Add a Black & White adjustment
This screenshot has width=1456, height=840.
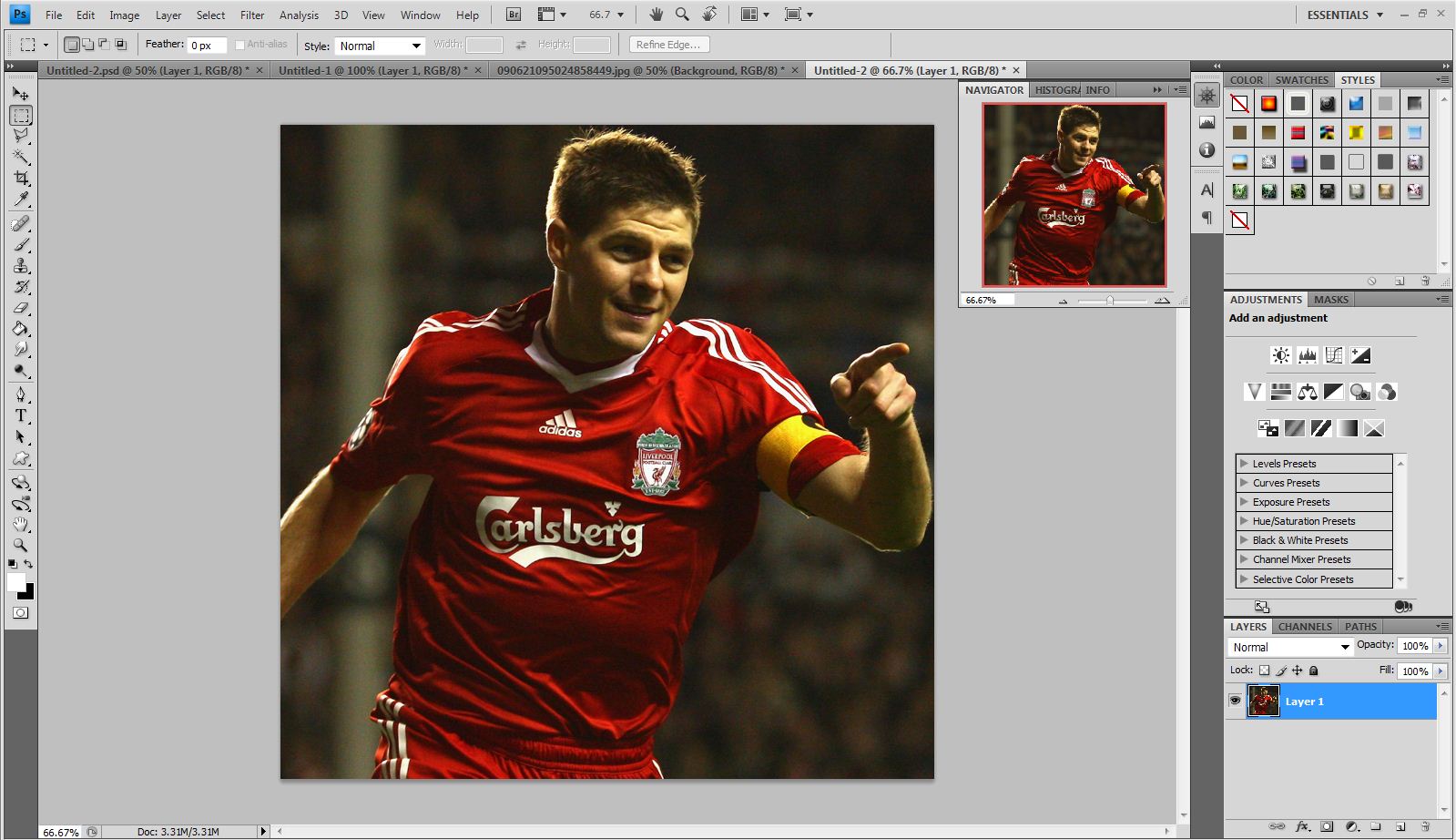(x=1334, y=392)
